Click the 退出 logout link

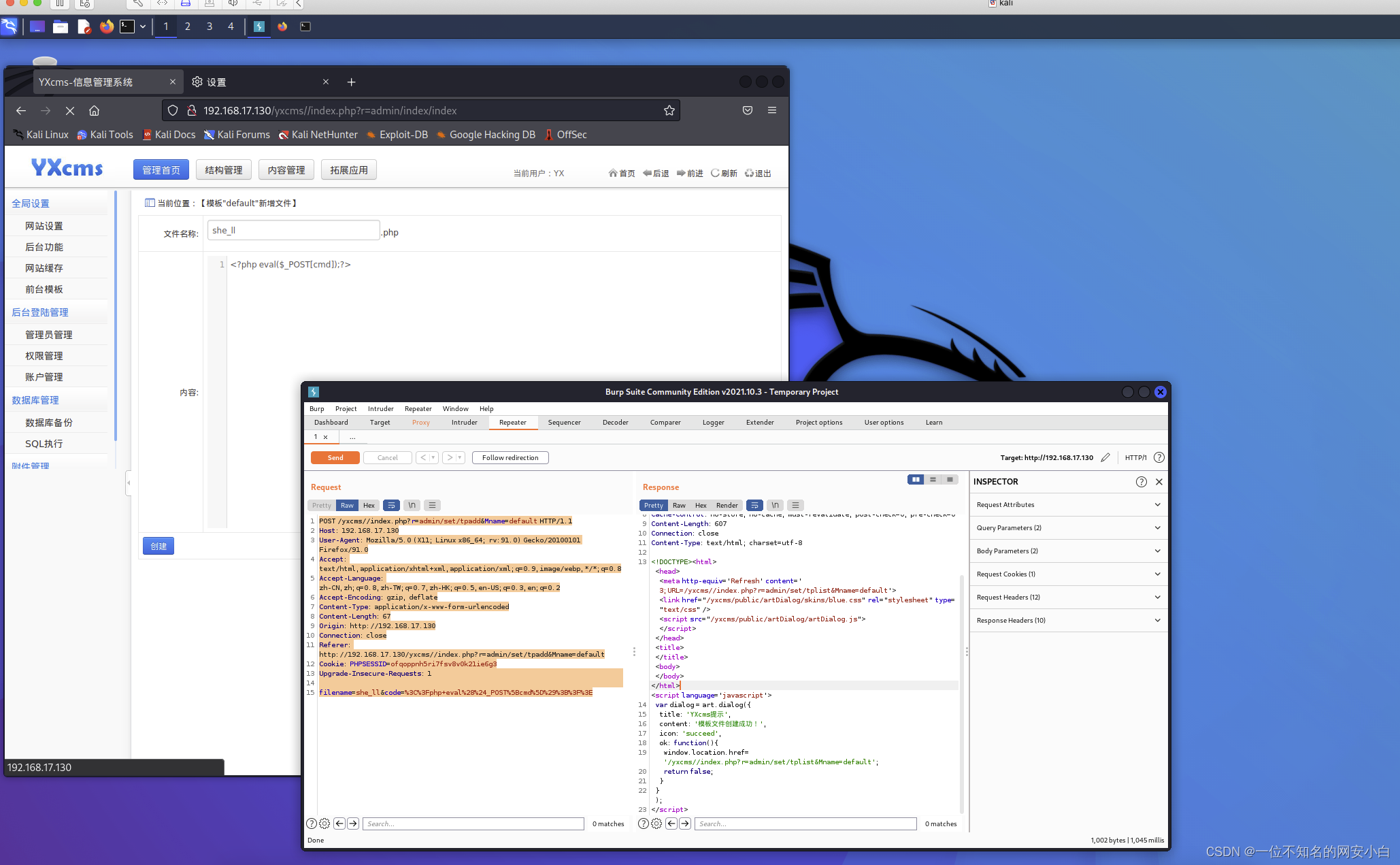tap(759, 174)
